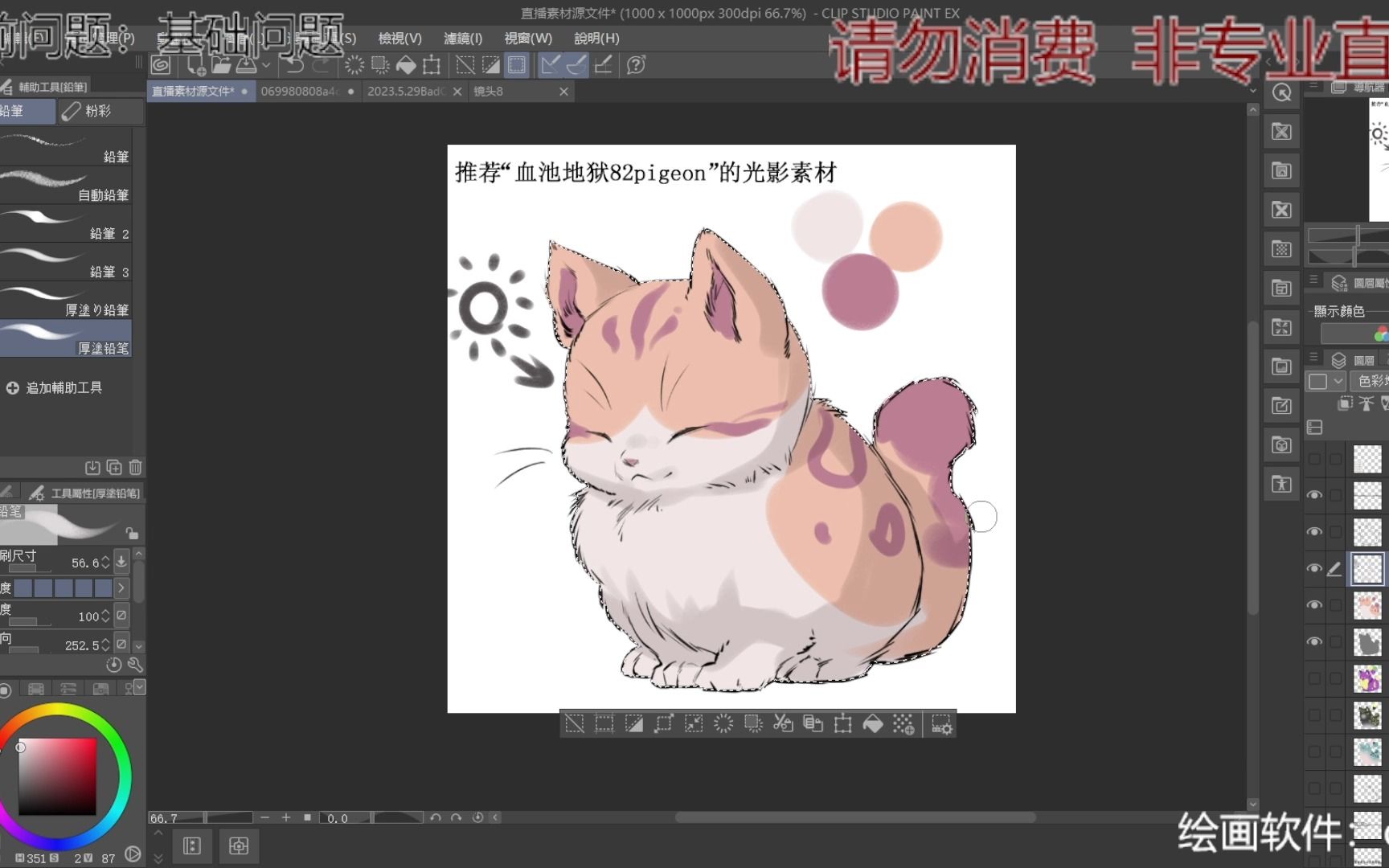Toggle snap to special ruler icon

[x=576, y=65]
